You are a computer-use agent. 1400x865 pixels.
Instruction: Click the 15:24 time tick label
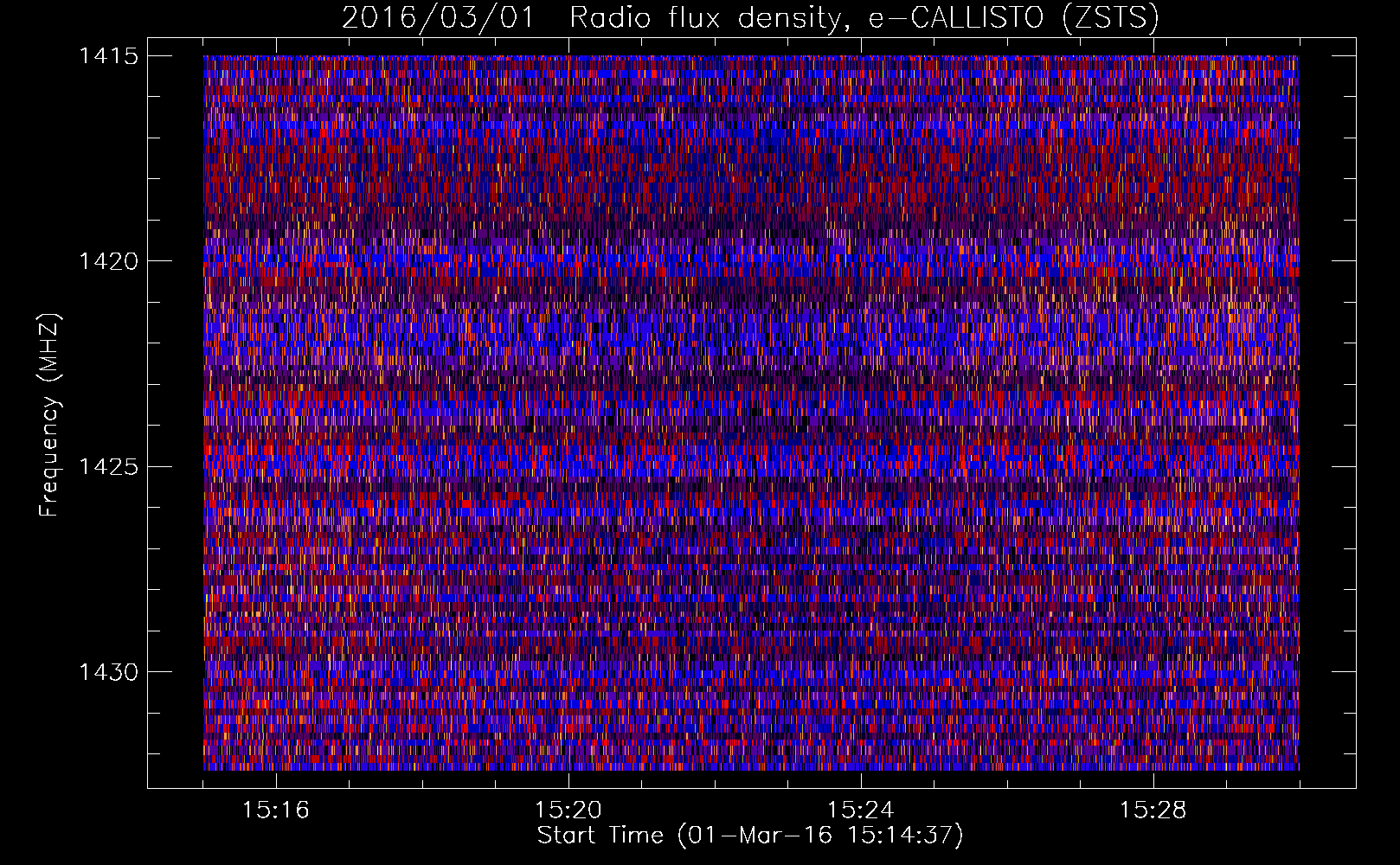pyautogui.click(x=861, y=811)
